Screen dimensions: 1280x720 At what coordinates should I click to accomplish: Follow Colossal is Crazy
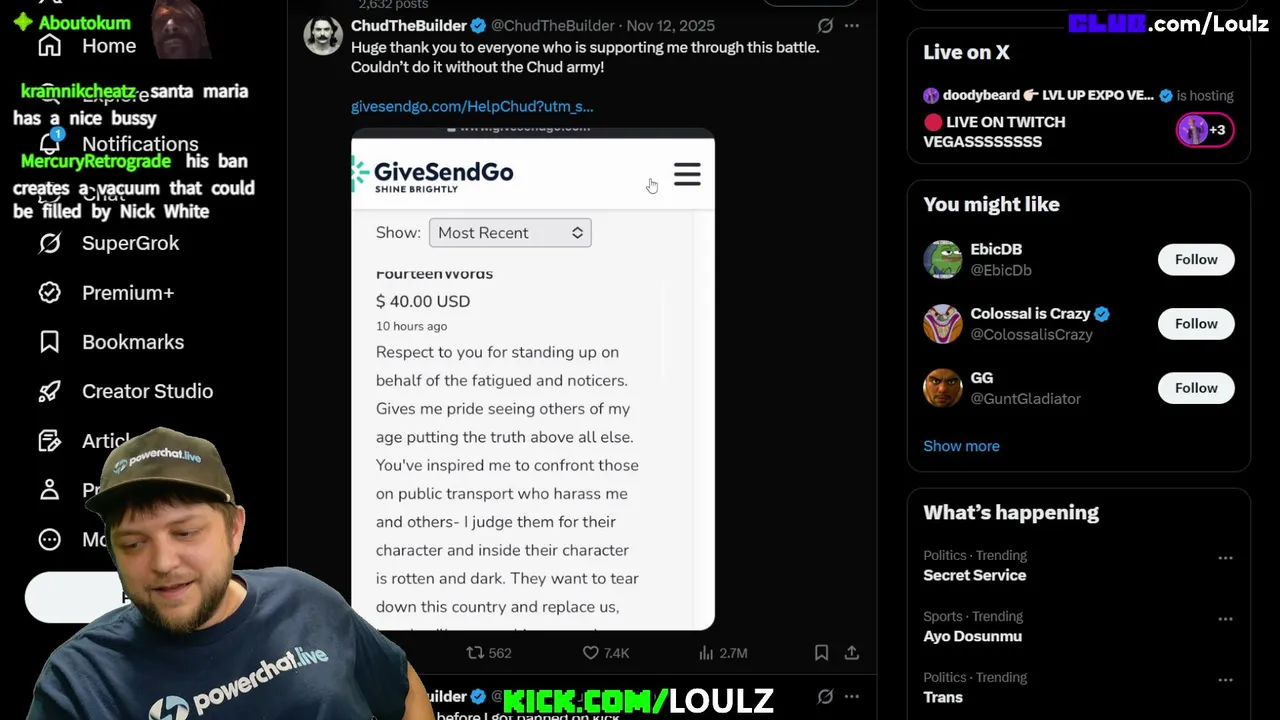(x=1196, y=323)
